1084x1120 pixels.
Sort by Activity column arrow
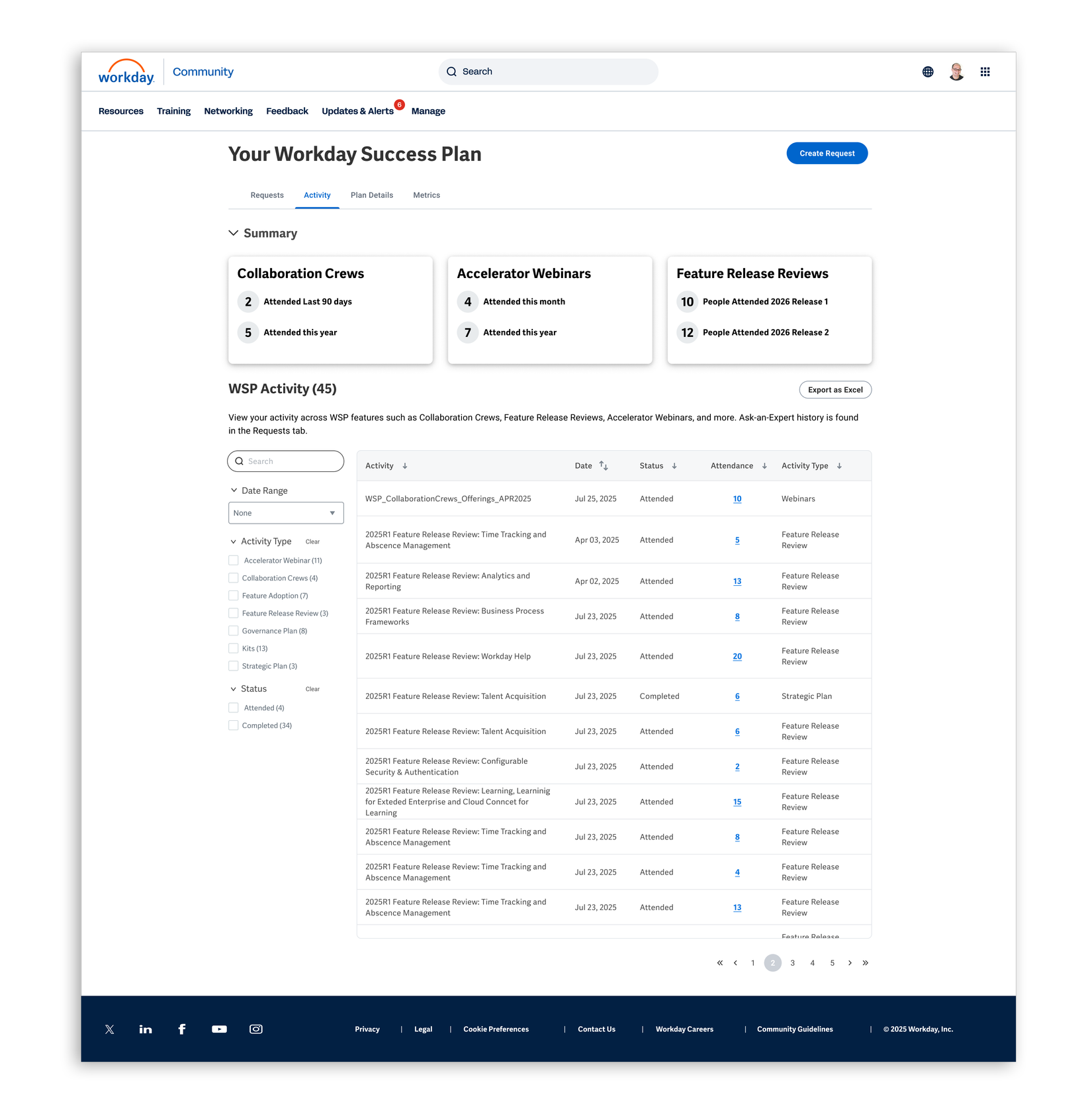405,466
